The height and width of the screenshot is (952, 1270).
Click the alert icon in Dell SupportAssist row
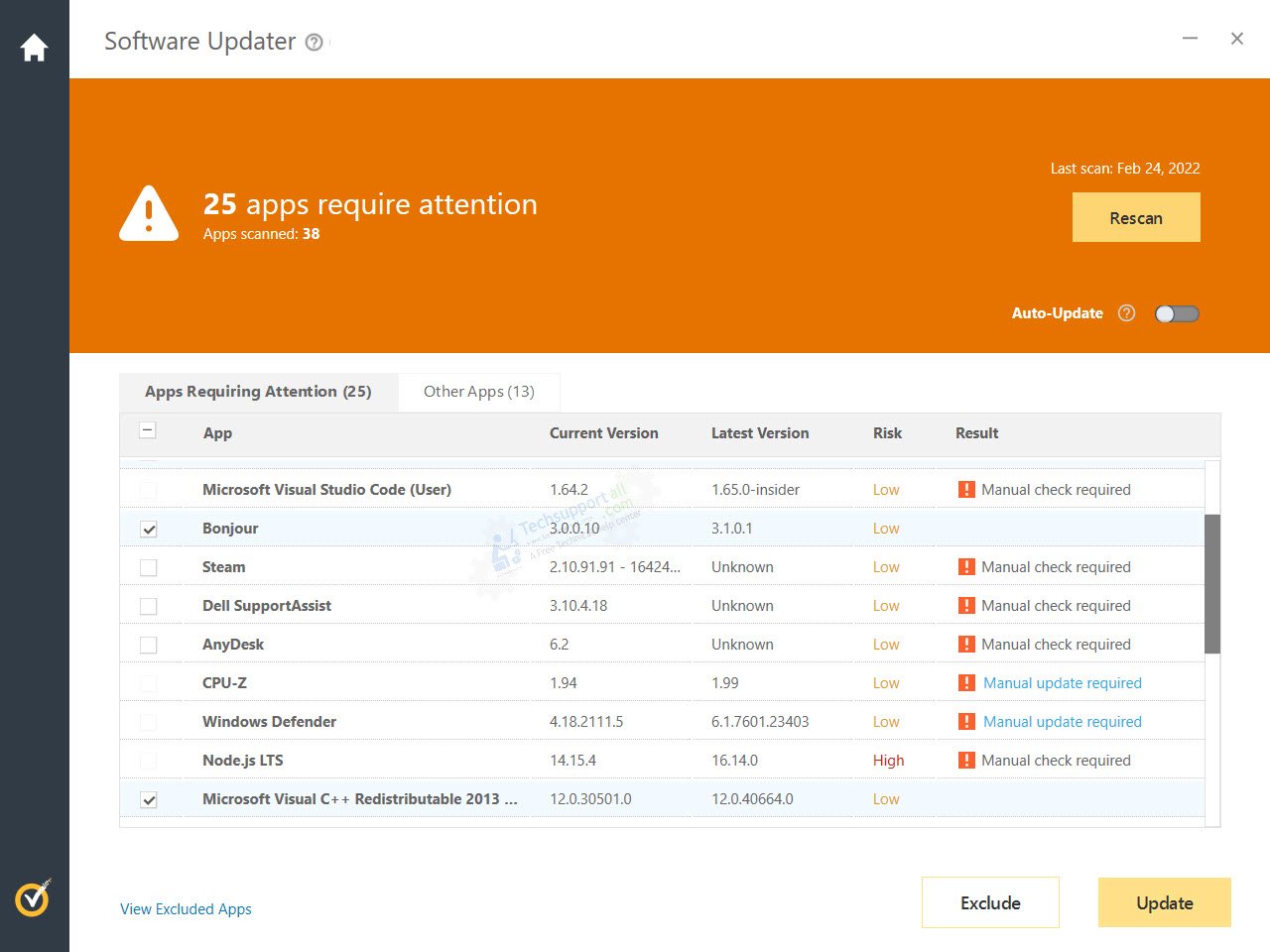coord(966,606)
